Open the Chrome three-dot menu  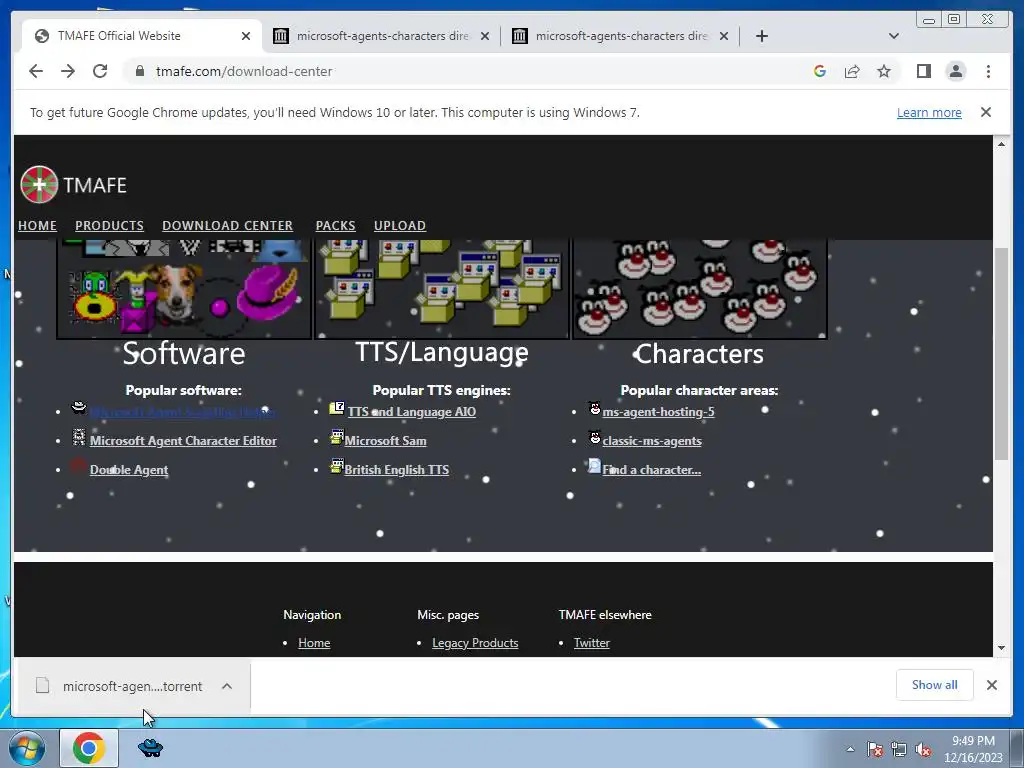pos(988,71)
